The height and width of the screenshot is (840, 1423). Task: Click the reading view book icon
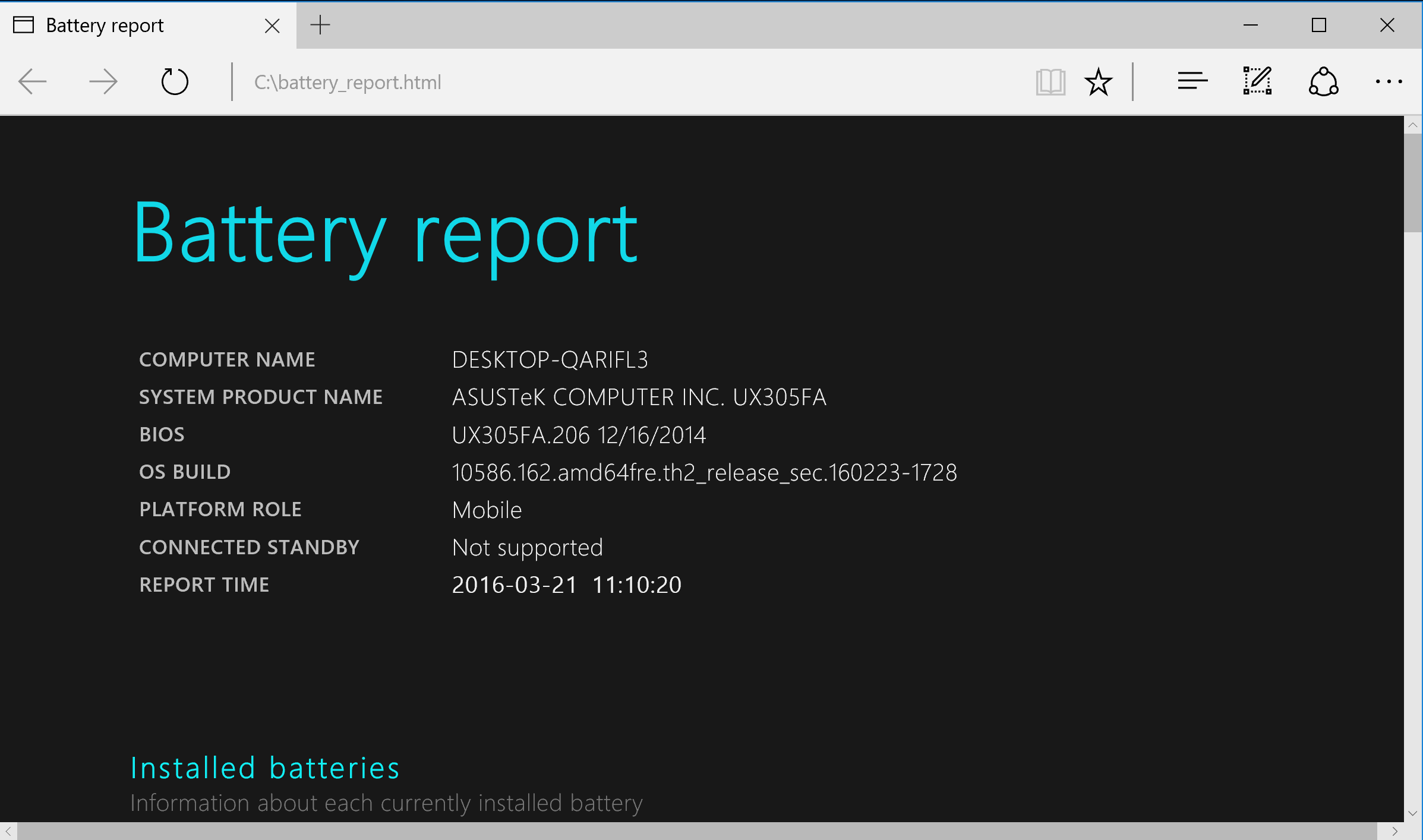pyautogui.click(x=1051, y=81)
